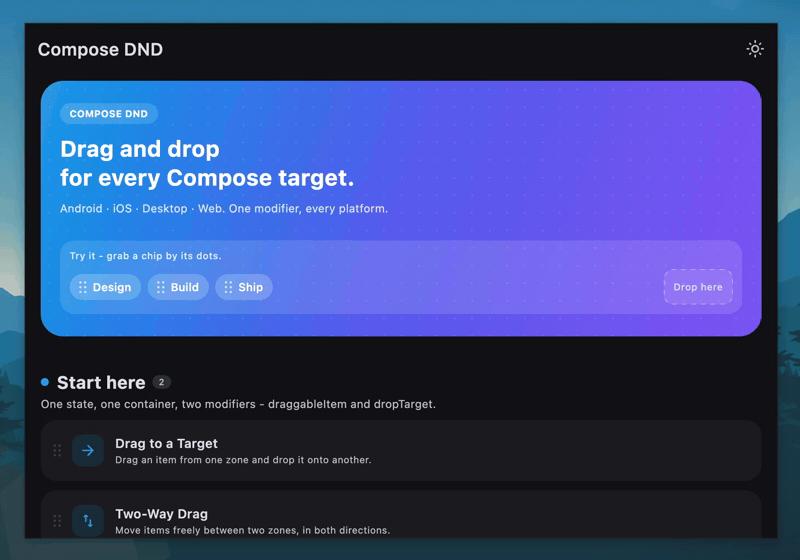800x560 pixels.
Task: Click 'Try it - grab a chip by its dots.'
Action: (145, 256)
